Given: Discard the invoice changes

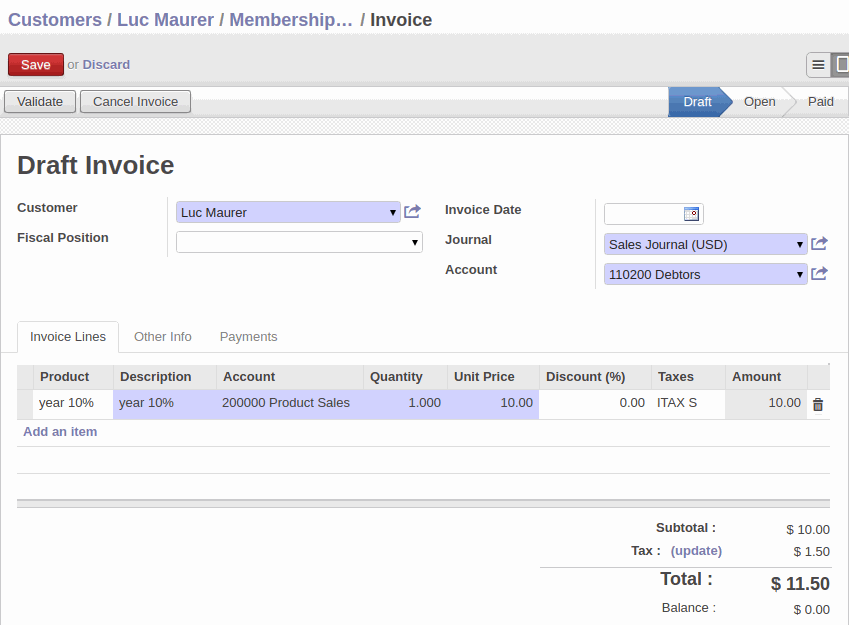Looking at the screenshot, I should pos(106,64).
